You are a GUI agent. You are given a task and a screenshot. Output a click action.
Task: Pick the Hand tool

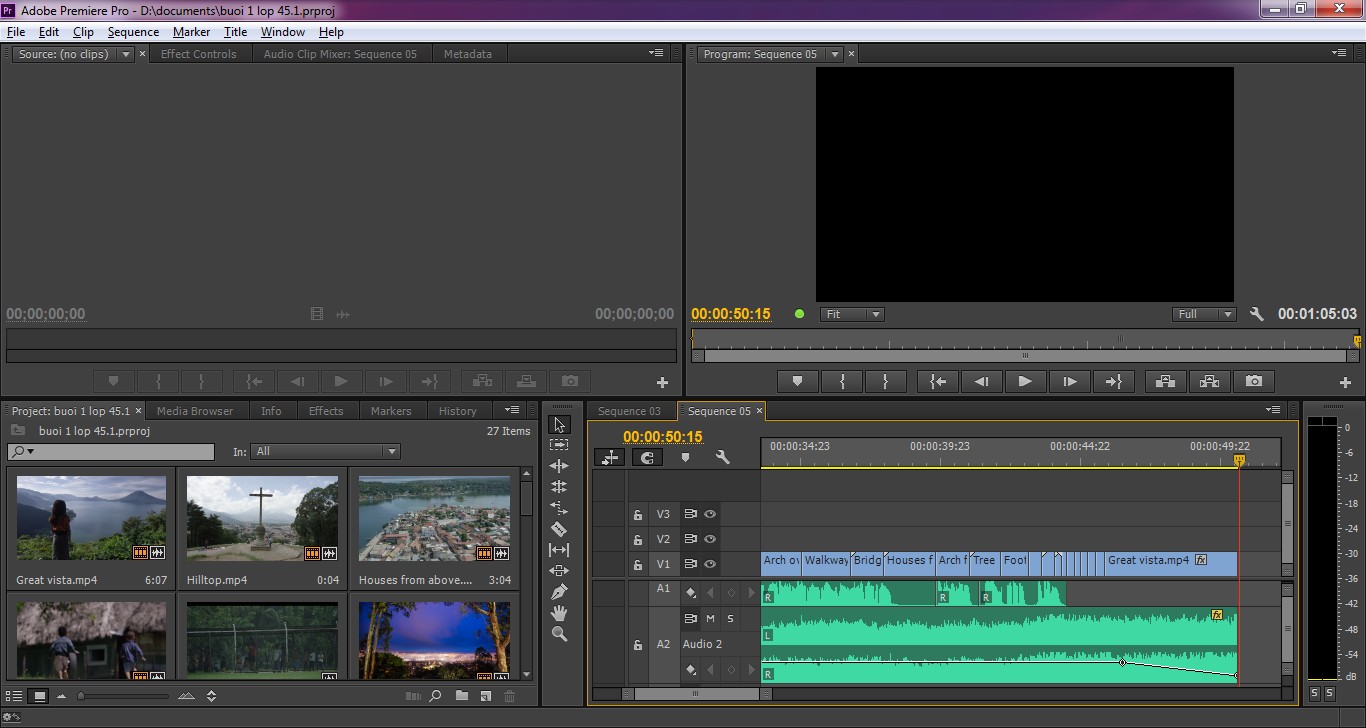click(x=559, y=613)
